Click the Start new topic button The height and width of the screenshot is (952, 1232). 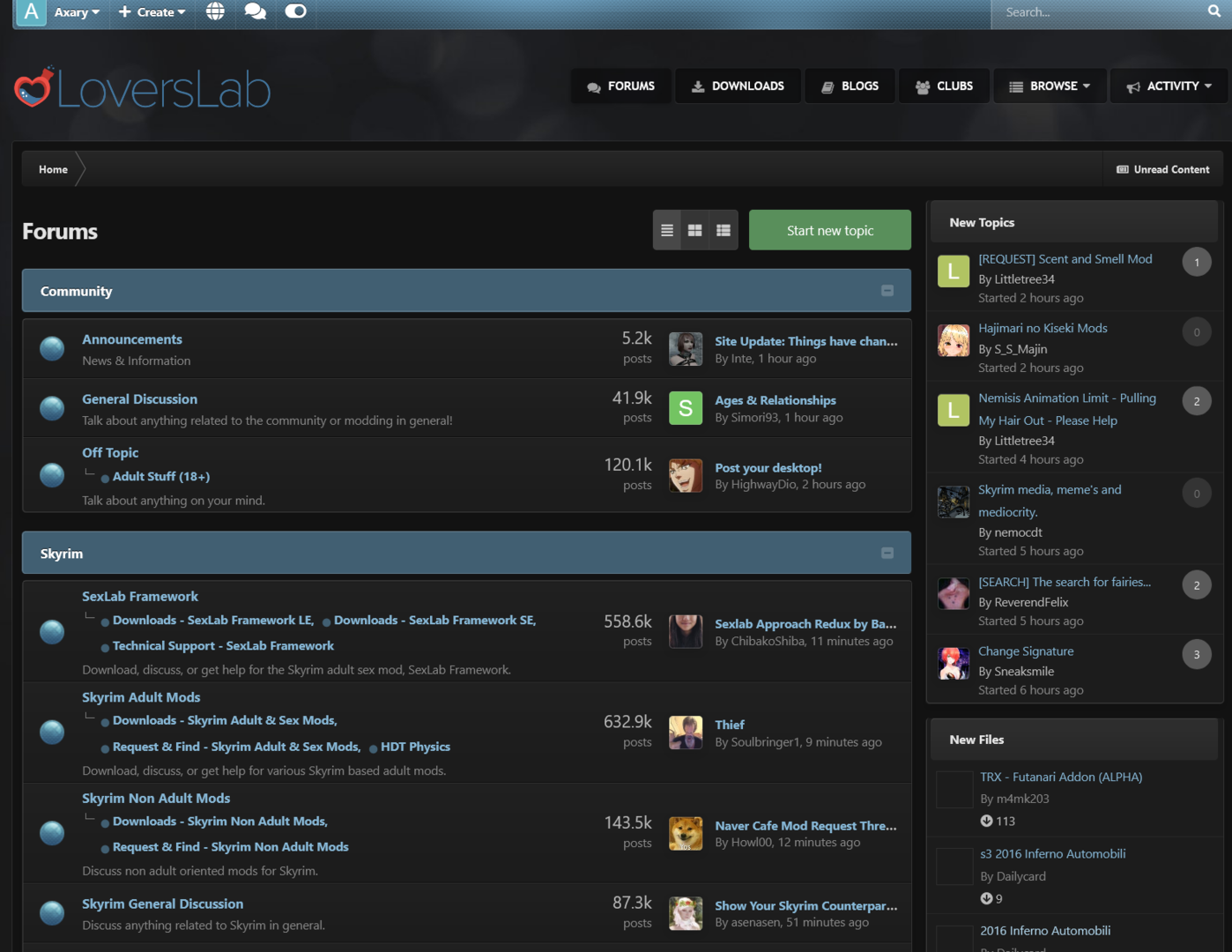click(829, 230)
